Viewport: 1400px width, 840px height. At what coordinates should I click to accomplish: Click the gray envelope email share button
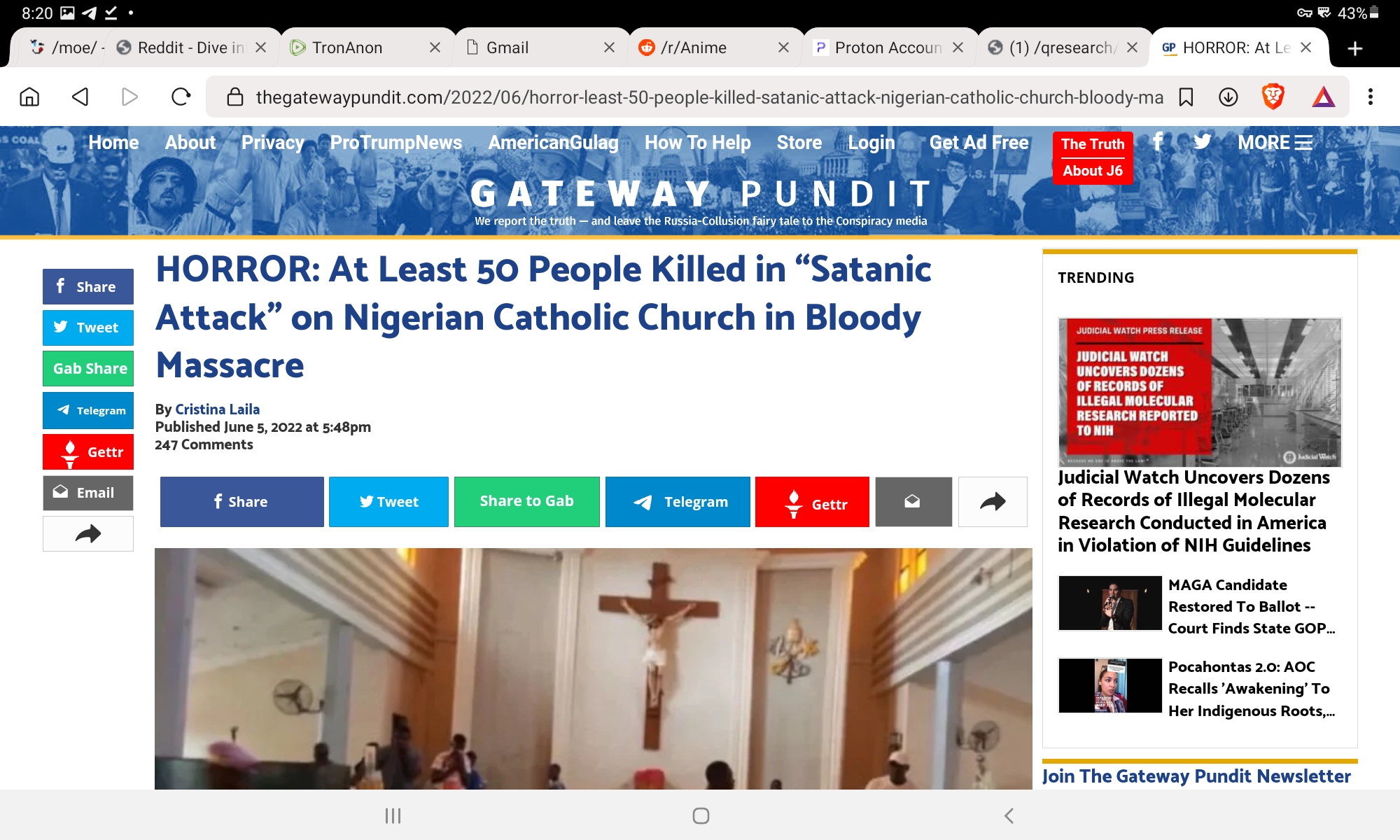913,501
